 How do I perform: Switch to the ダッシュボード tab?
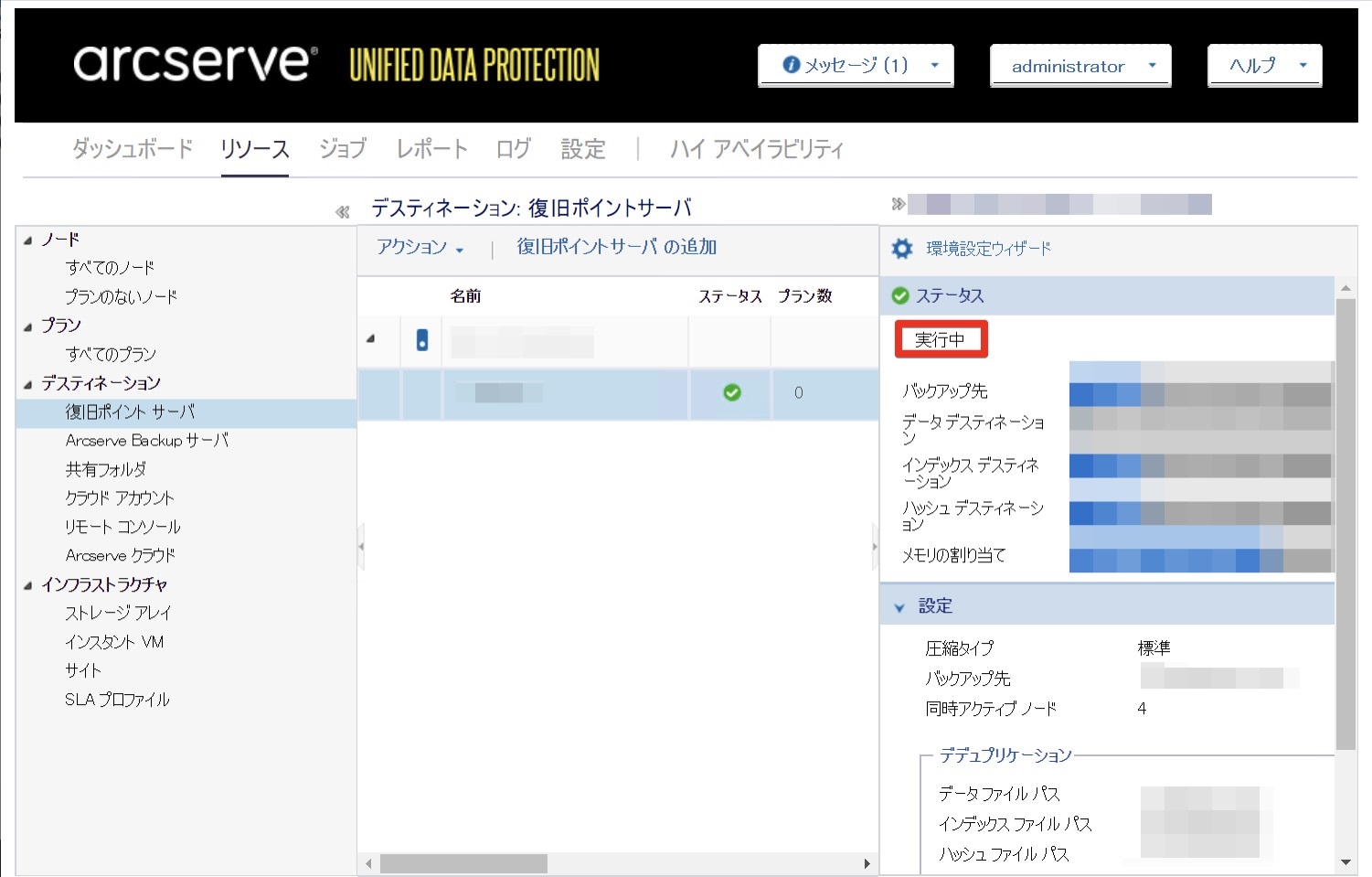point(133,149)
